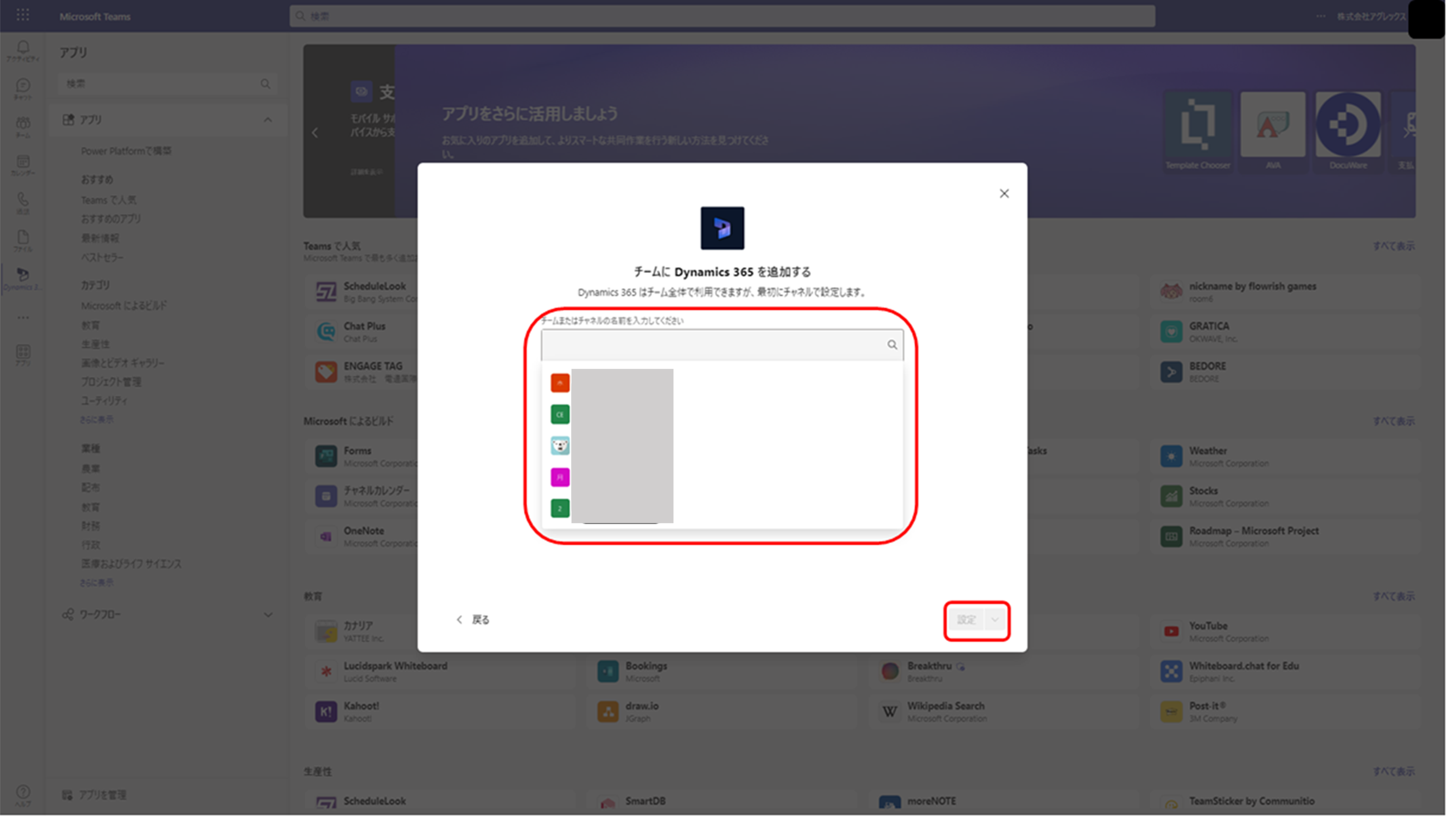Click the Weather app icon
This screenshot has height=821, width=1456.
(1171, 456)
